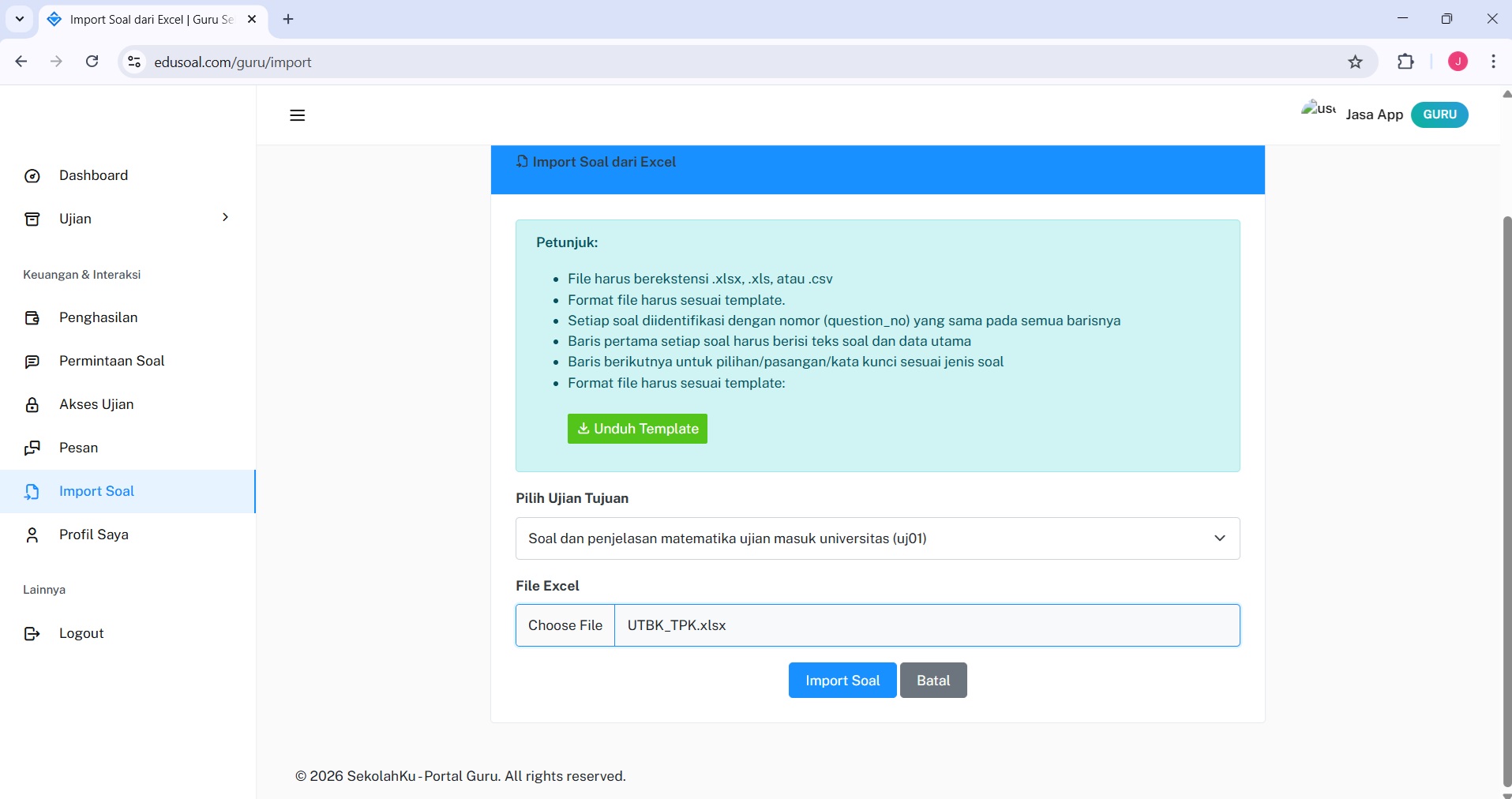Viewport: 1512px width, 799px height.
Task: Expand the Ujian submenu chevron
Action: point(225,217)
